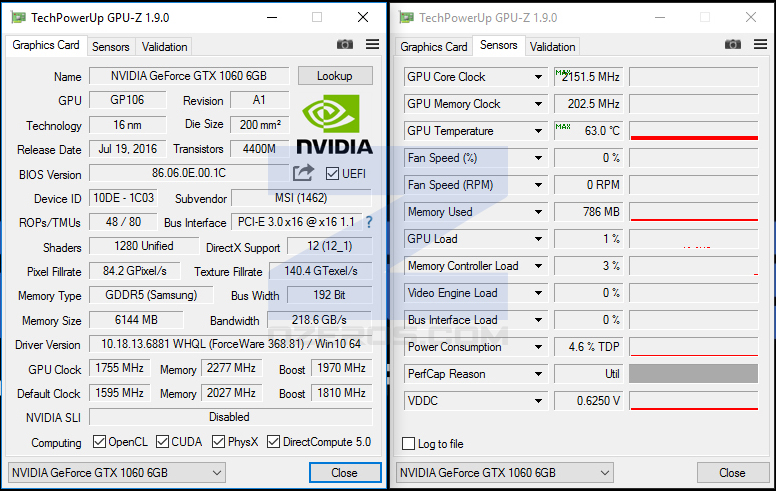Viewport: 776px width, 491px height.
Task: Expand the GPU Core Clock sensor dropdown
Action: pos(538,77)
